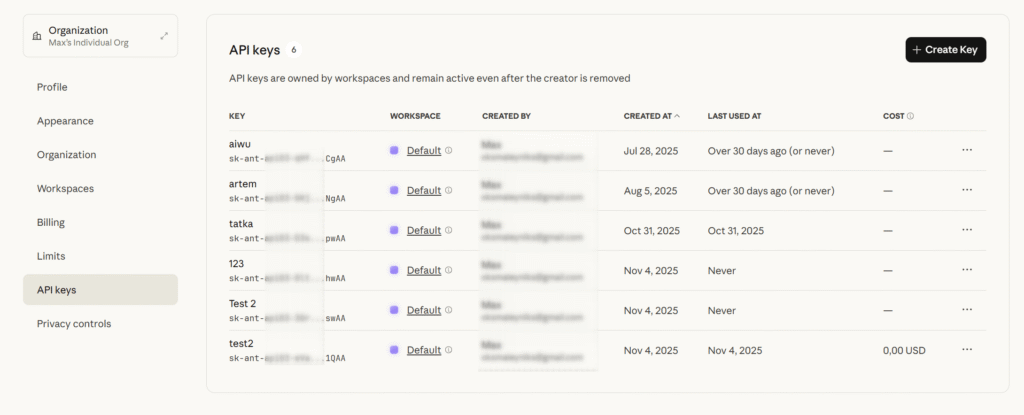
Task: Open Default workspace link for tatka key
Action: [423, 231]
